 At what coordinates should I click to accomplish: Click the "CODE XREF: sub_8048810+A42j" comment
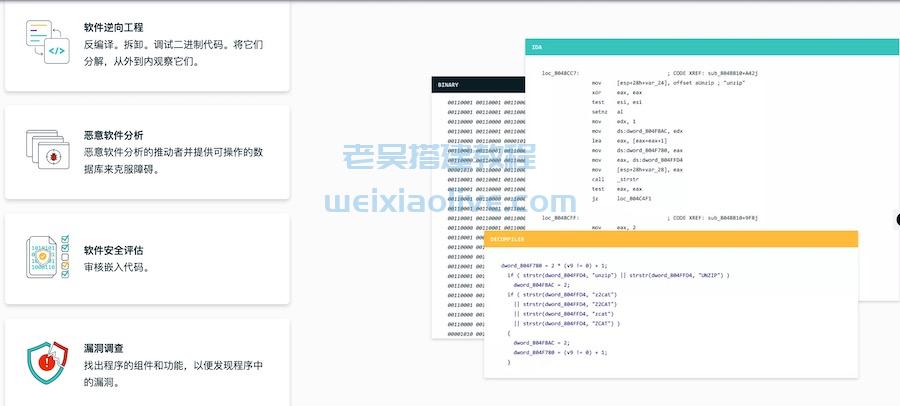click(x=713, y=74)
